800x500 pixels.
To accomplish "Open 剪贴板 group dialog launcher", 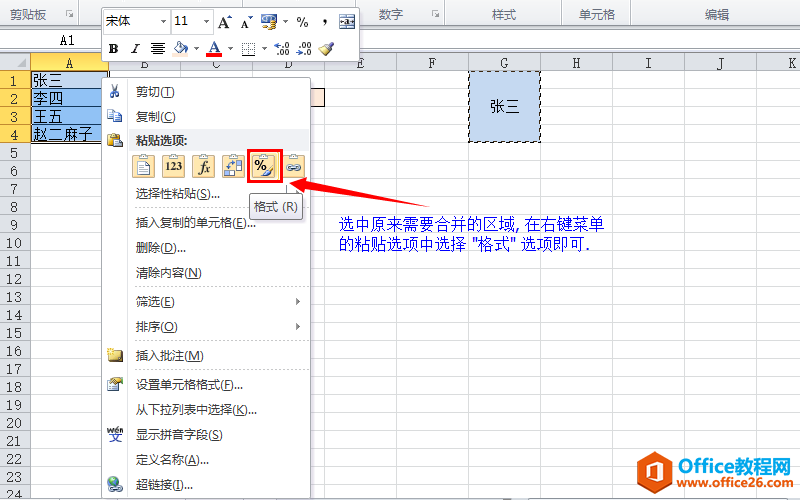I will 69,14.
